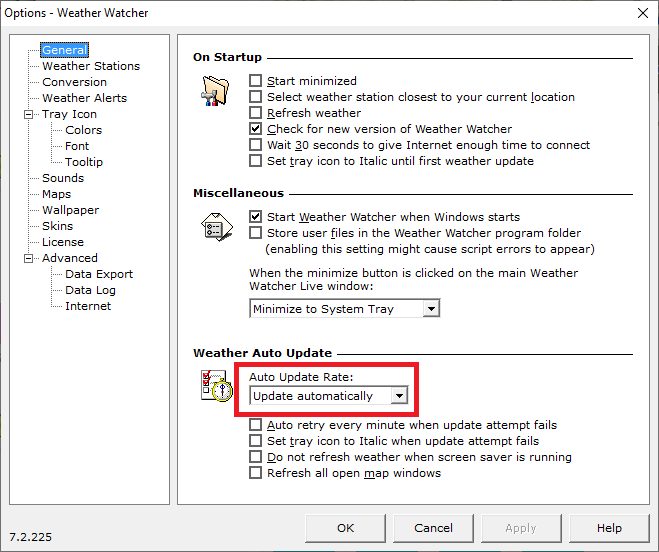The height and width of the screenshot is (552, 659).
Task: Select Wallpaper in the options tree
Action: (x=71, y=210)
